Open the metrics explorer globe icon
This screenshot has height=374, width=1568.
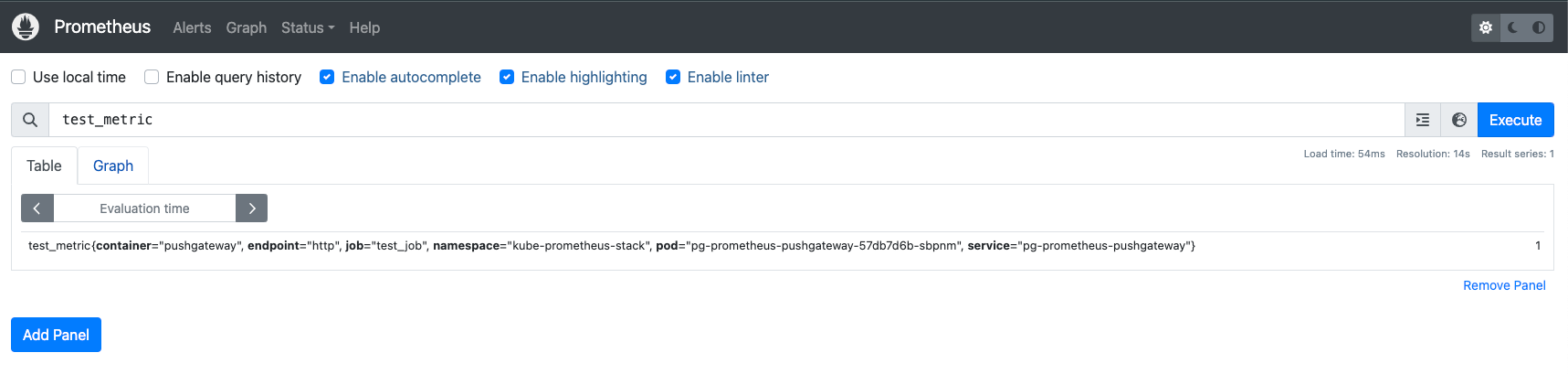[x=1459, y=120]
